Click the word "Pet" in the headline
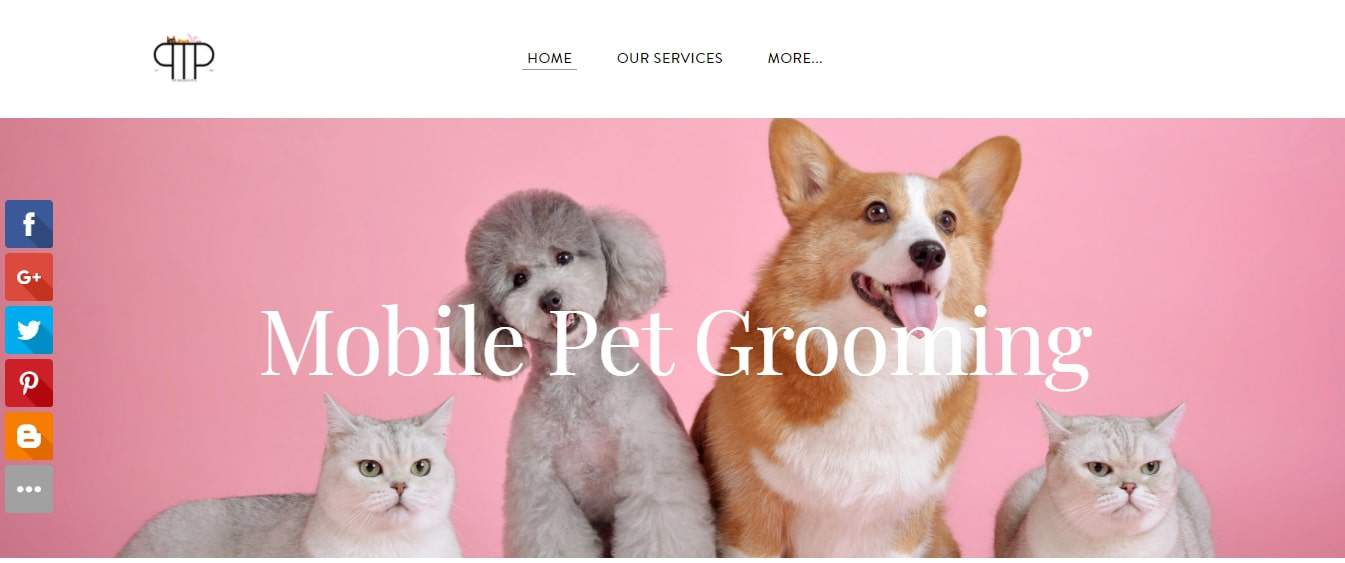 [x=612, y=341]
